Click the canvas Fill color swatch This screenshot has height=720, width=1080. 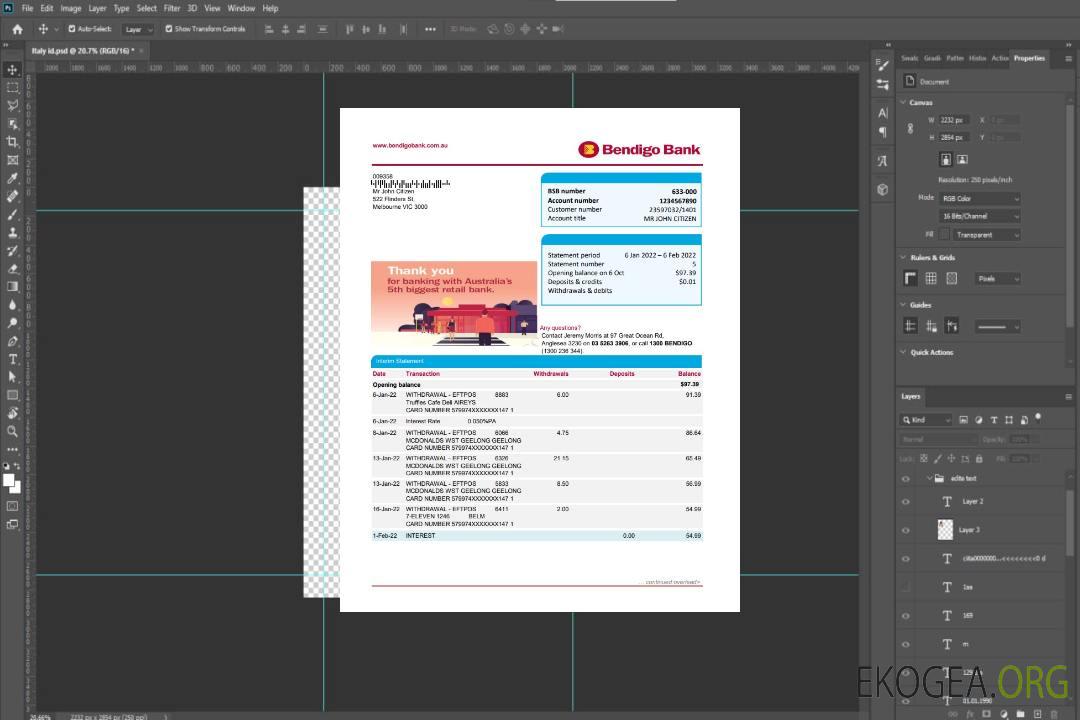point(945,235)
